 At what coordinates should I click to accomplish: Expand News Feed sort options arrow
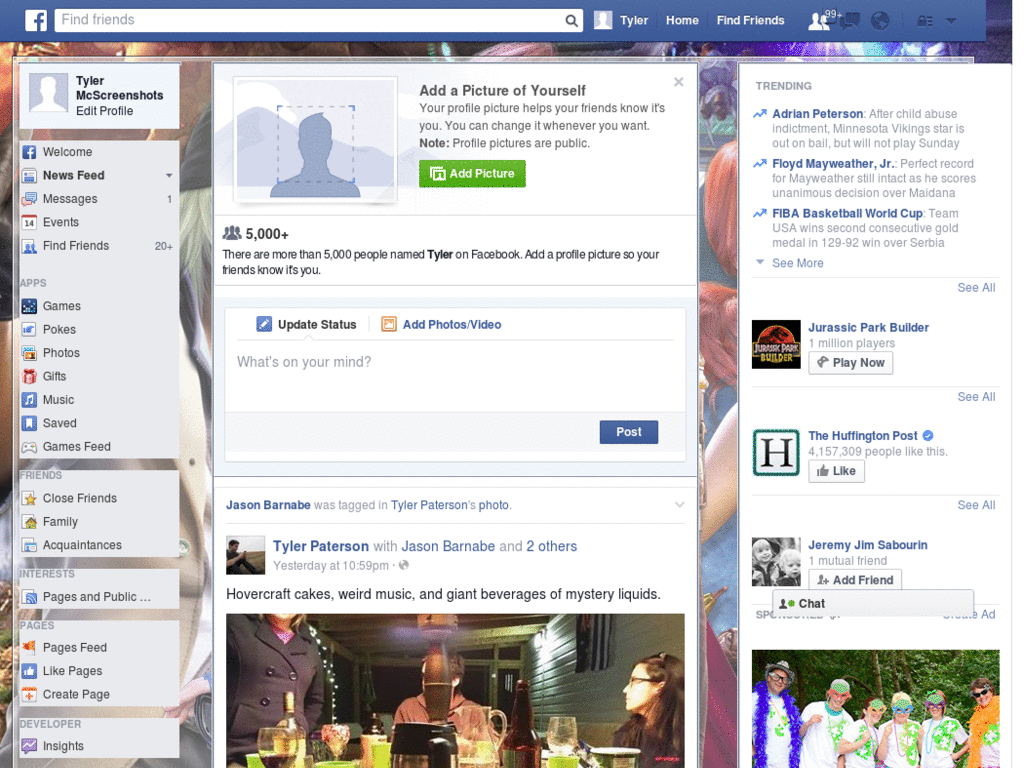tap(169, 176)
